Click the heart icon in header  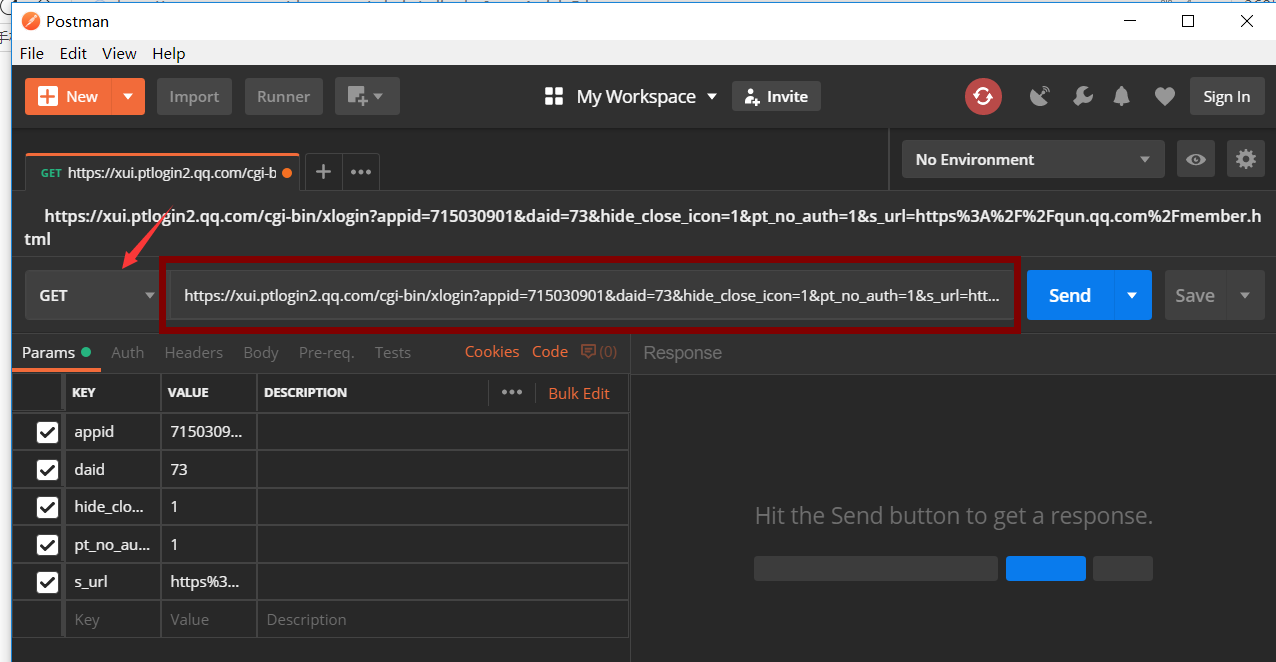(x=1164, y=96)
